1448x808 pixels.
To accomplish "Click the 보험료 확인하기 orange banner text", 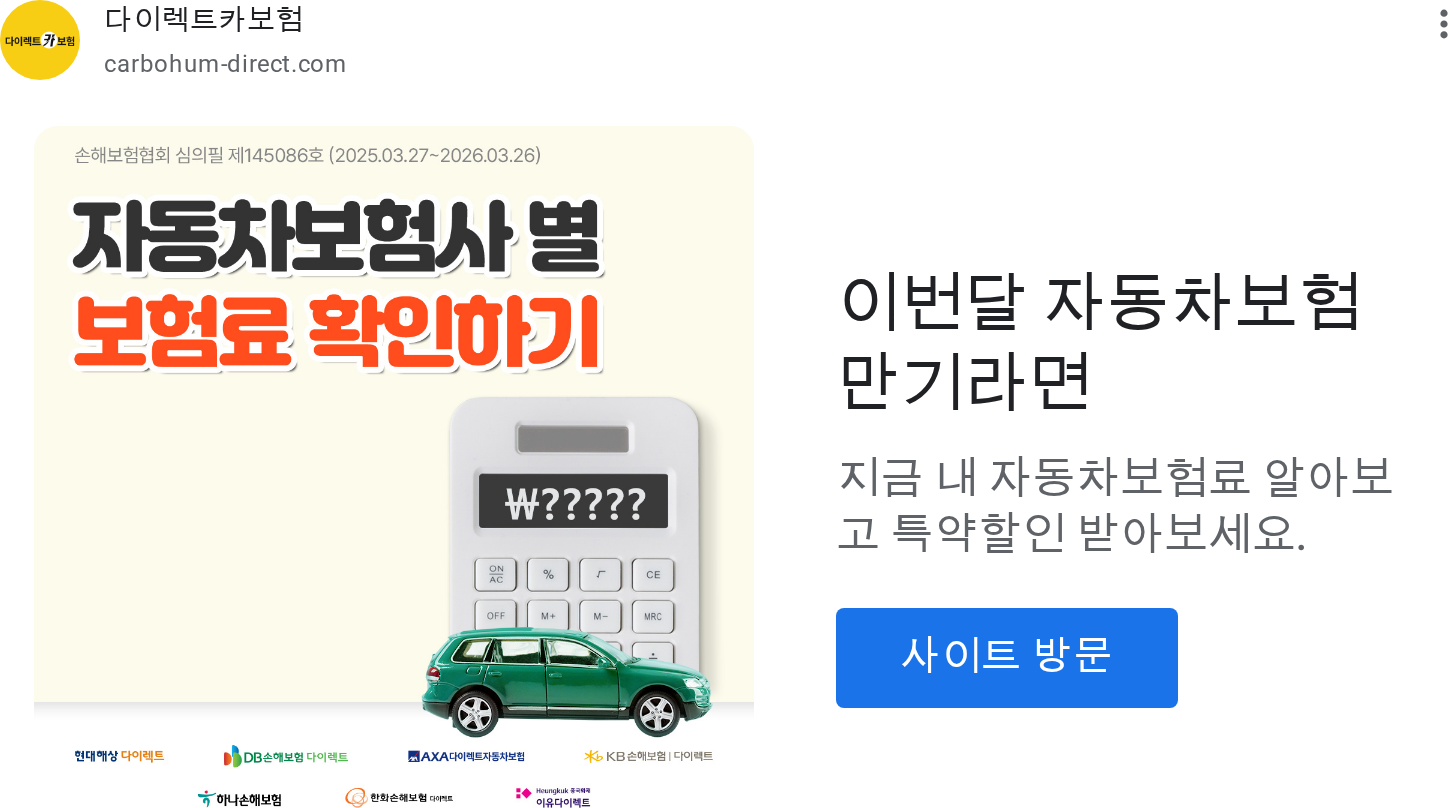I will [336, 332].
